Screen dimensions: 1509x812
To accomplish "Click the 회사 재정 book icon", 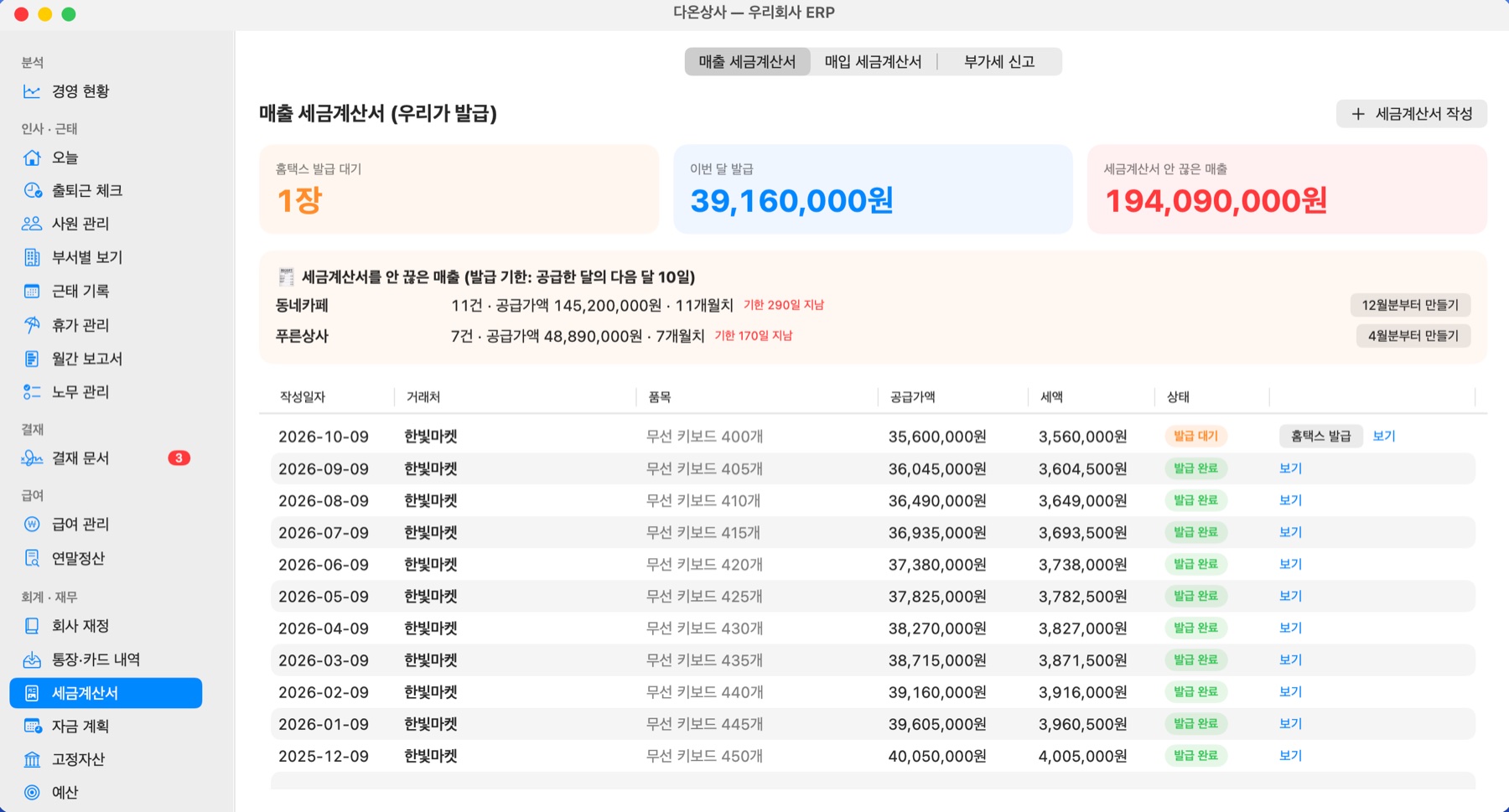I will pos(32,626).
